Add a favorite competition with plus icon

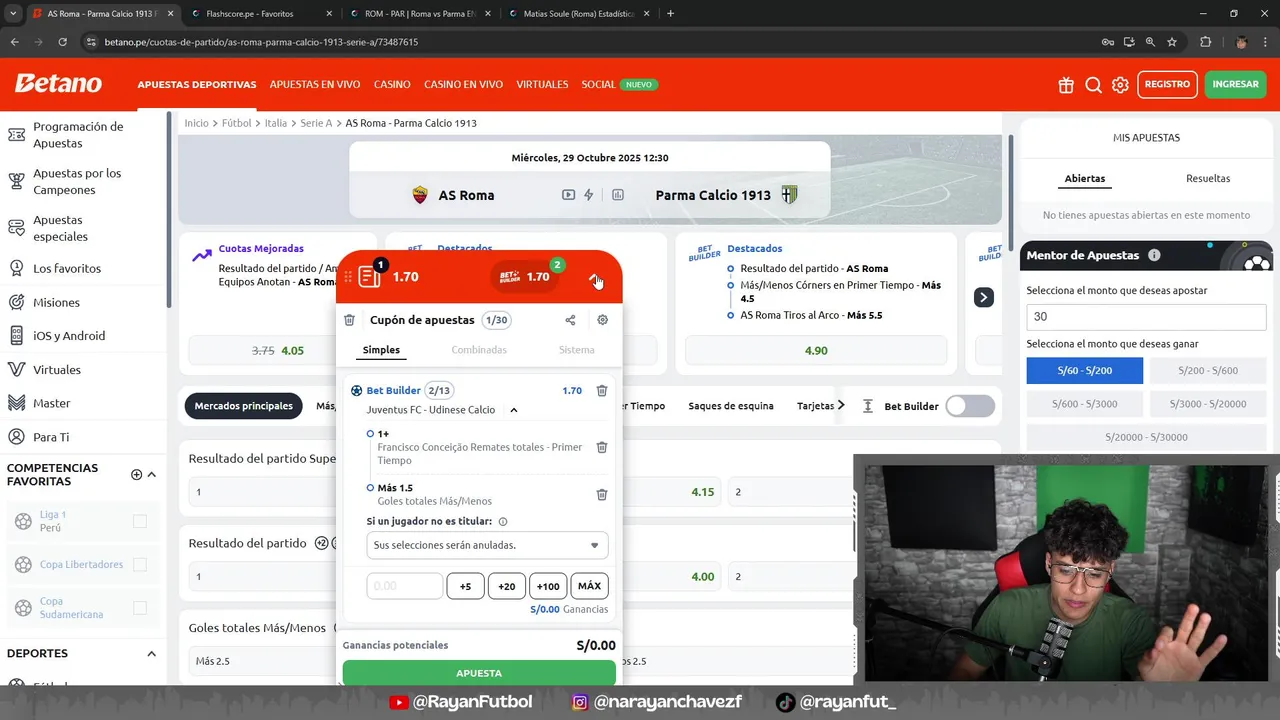pyautogui.click(x=137, y=474)
